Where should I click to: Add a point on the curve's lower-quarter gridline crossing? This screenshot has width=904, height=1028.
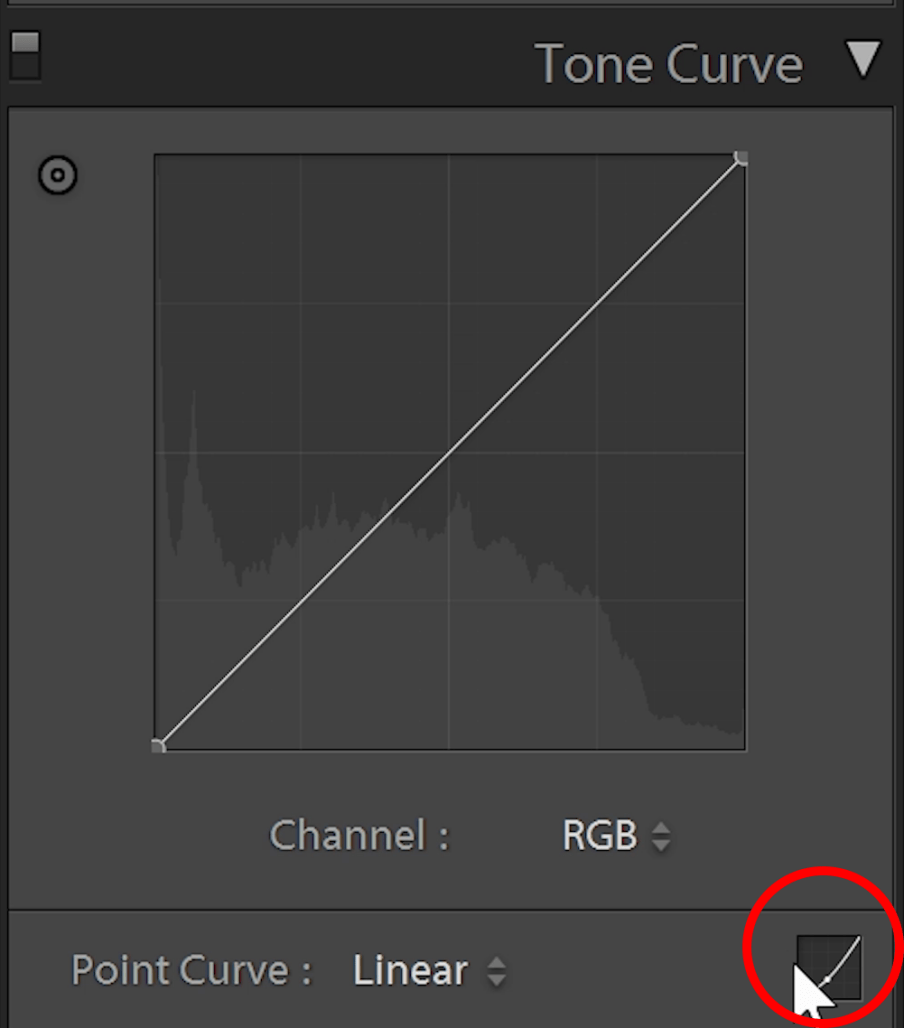click(302, 600)
